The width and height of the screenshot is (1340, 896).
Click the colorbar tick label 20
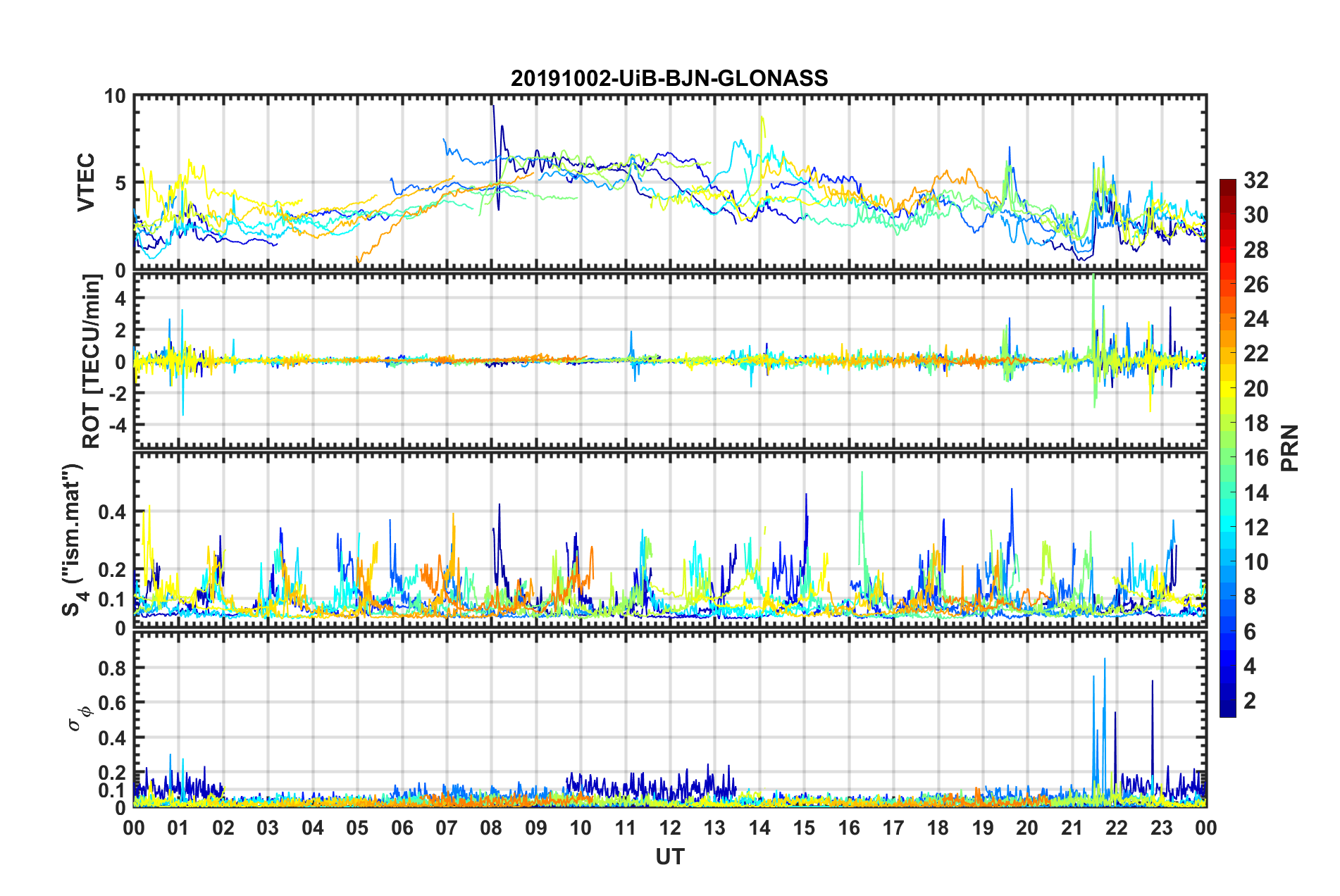pos(1255,389)
